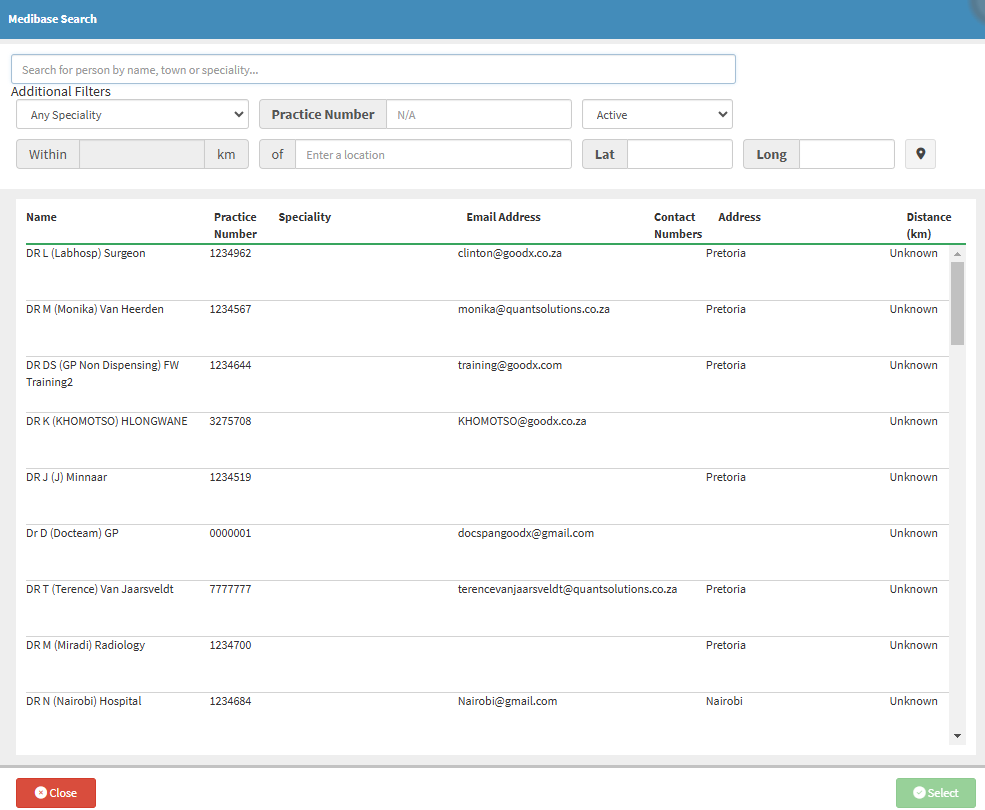Click the results list scrollbar thumb
This screenshot has height=810, width=985.
click(957, 304)
